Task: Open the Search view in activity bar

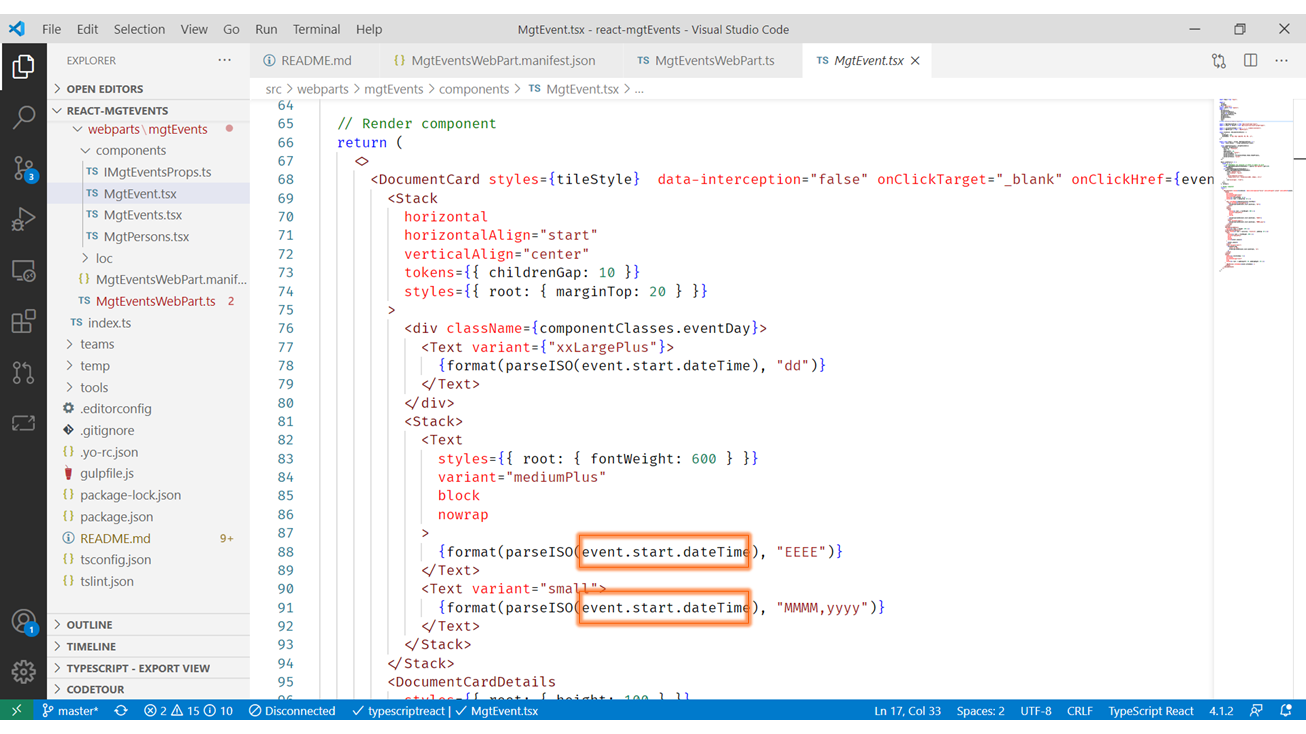Action: pos(23,118)
